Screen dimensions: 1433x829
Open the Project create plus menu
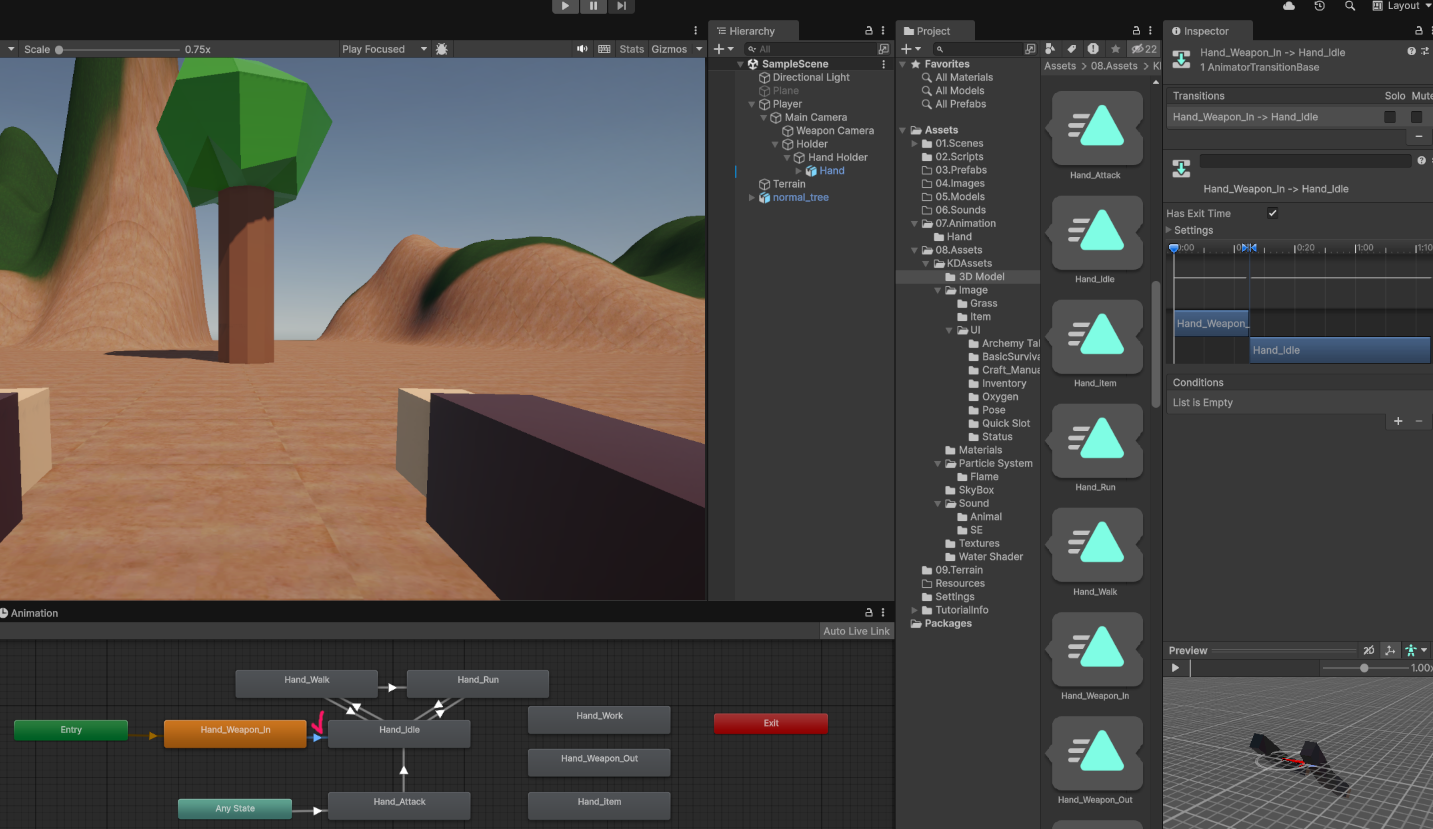click(910, 49)
